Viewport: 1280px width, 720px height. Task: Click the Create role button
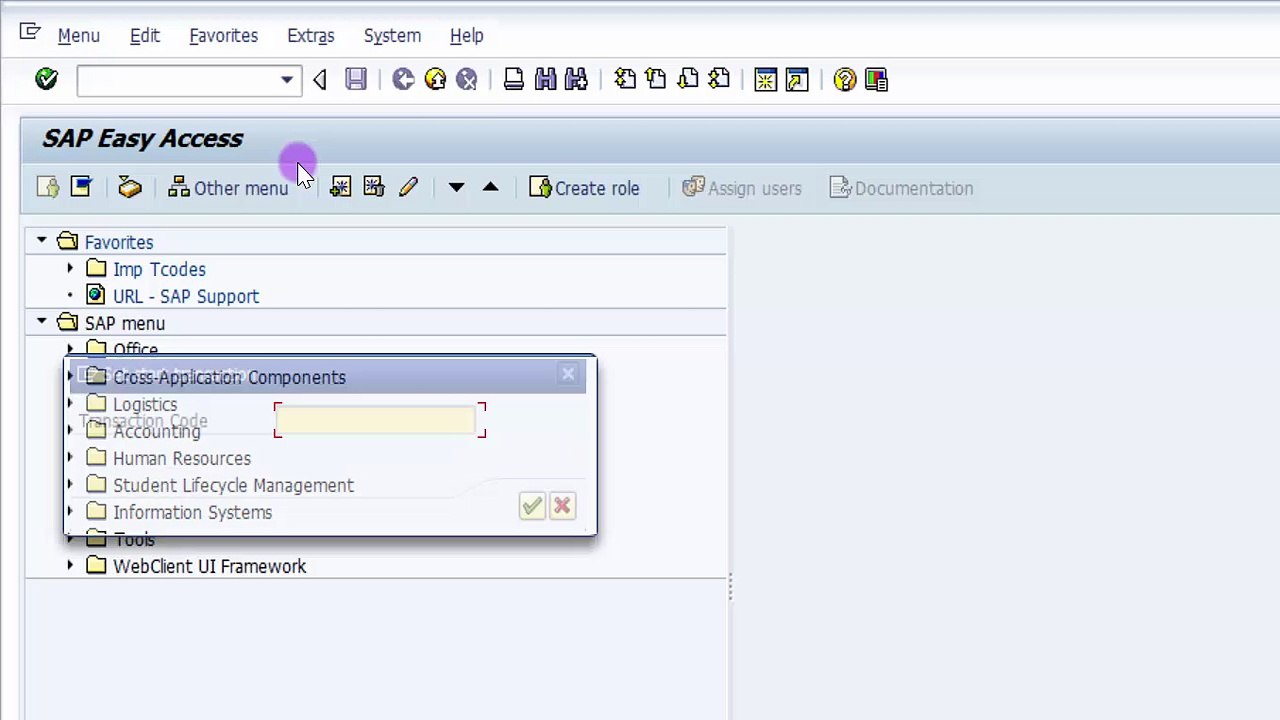tap(584, 188)
